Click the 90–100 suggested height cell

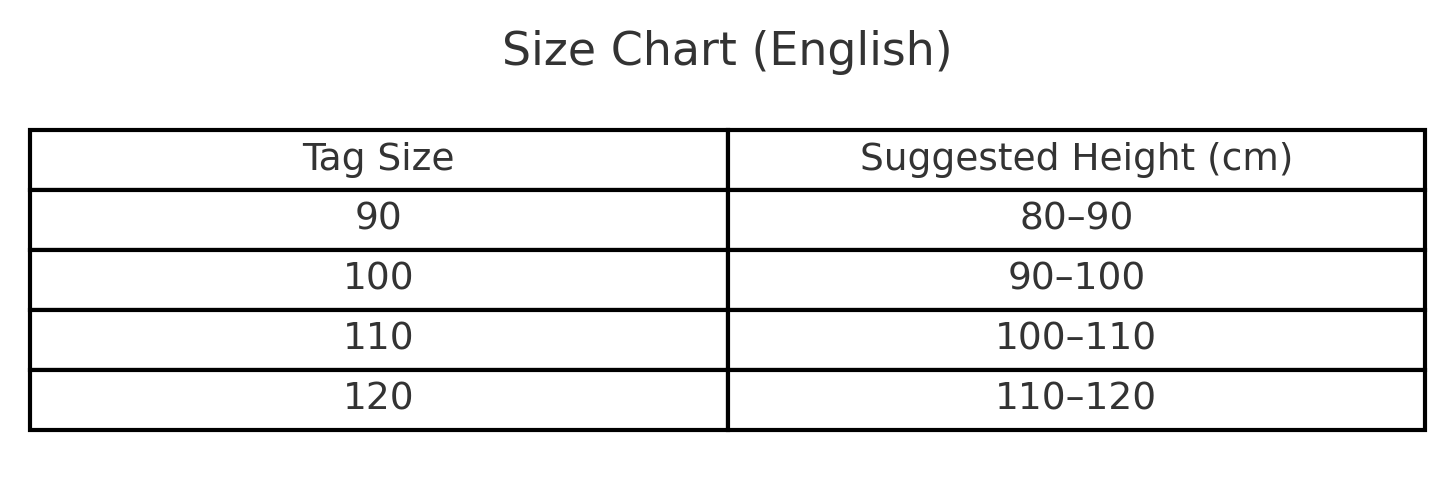(x=1076, y=278)
